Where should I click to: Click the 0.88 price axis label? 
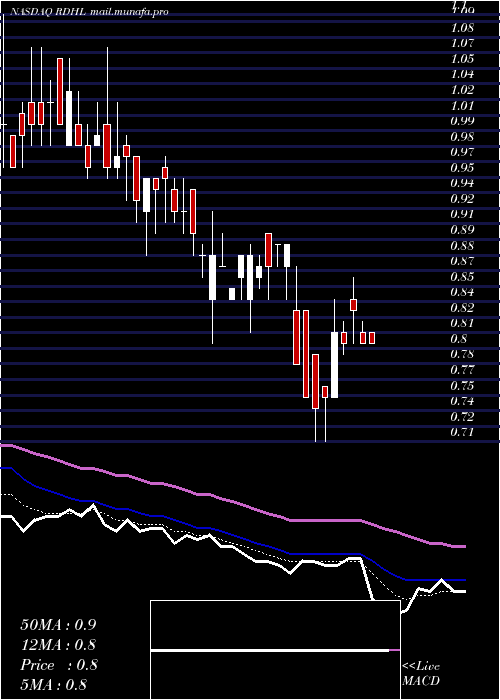tap(462, 246)
